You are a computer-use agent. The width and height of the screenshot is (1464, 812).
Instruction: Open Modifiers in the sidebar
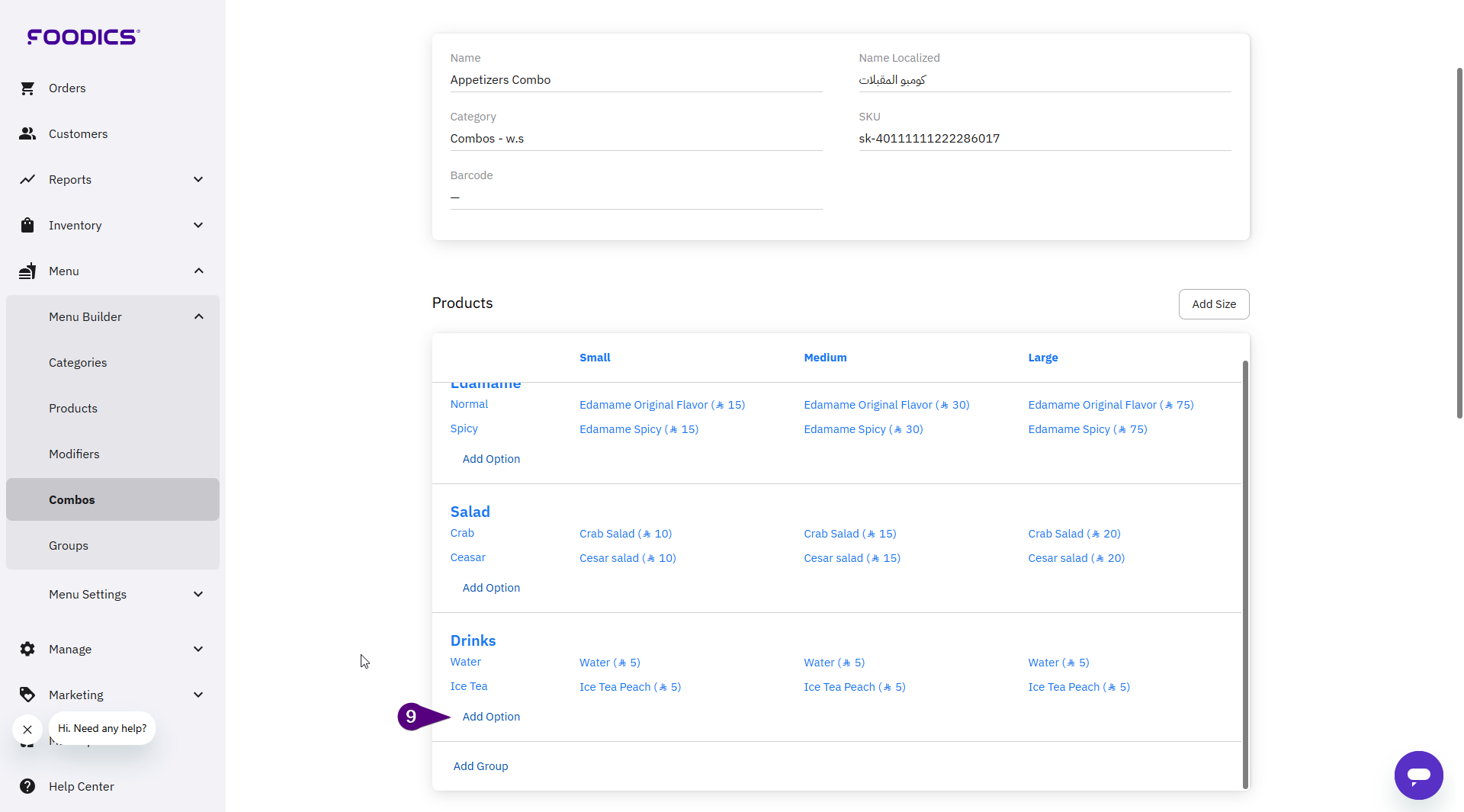[74, 454]
